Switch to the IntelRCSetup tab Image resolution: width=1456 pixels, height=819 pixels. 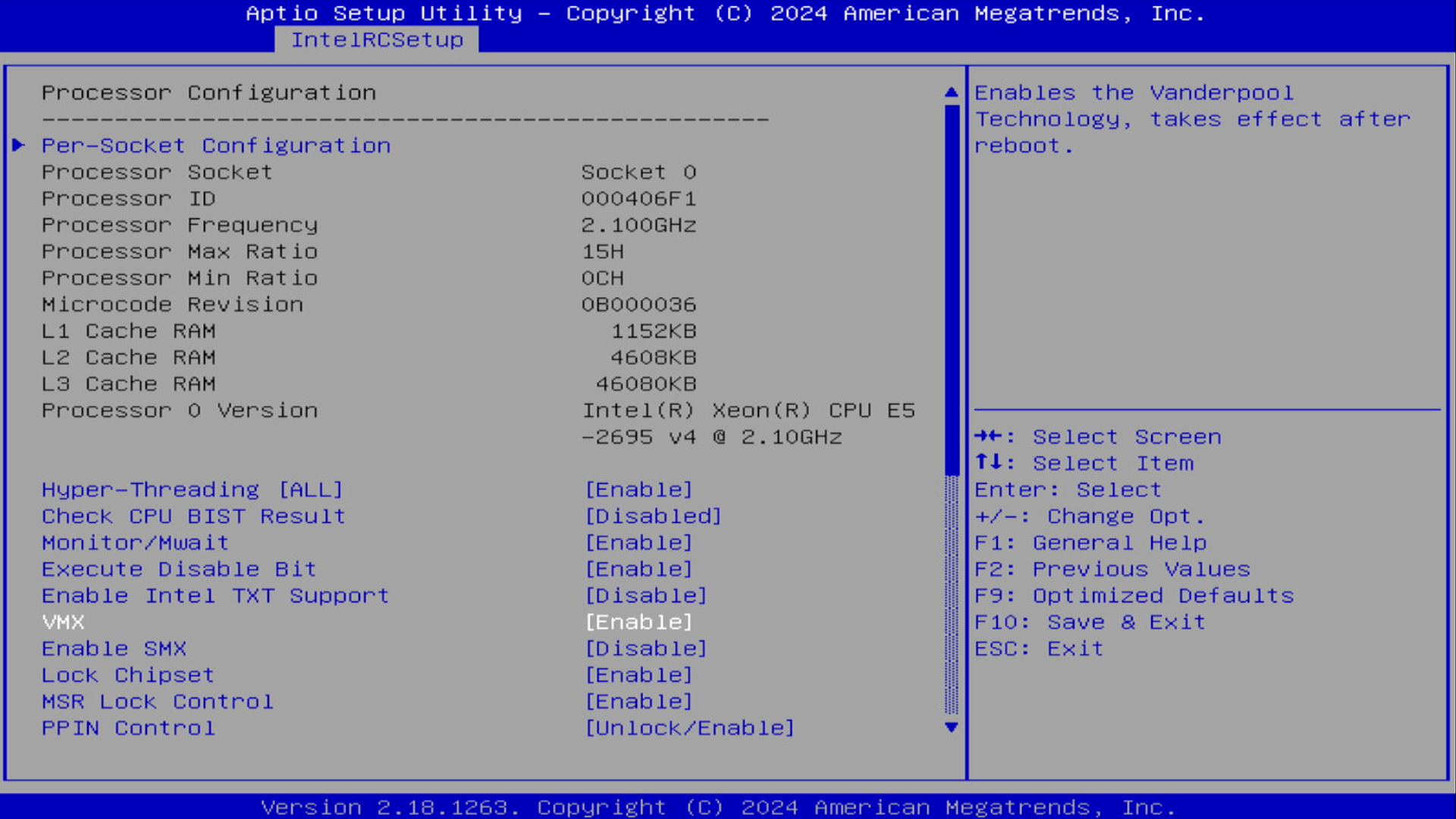pyautogui.click(x=378, y=39)
